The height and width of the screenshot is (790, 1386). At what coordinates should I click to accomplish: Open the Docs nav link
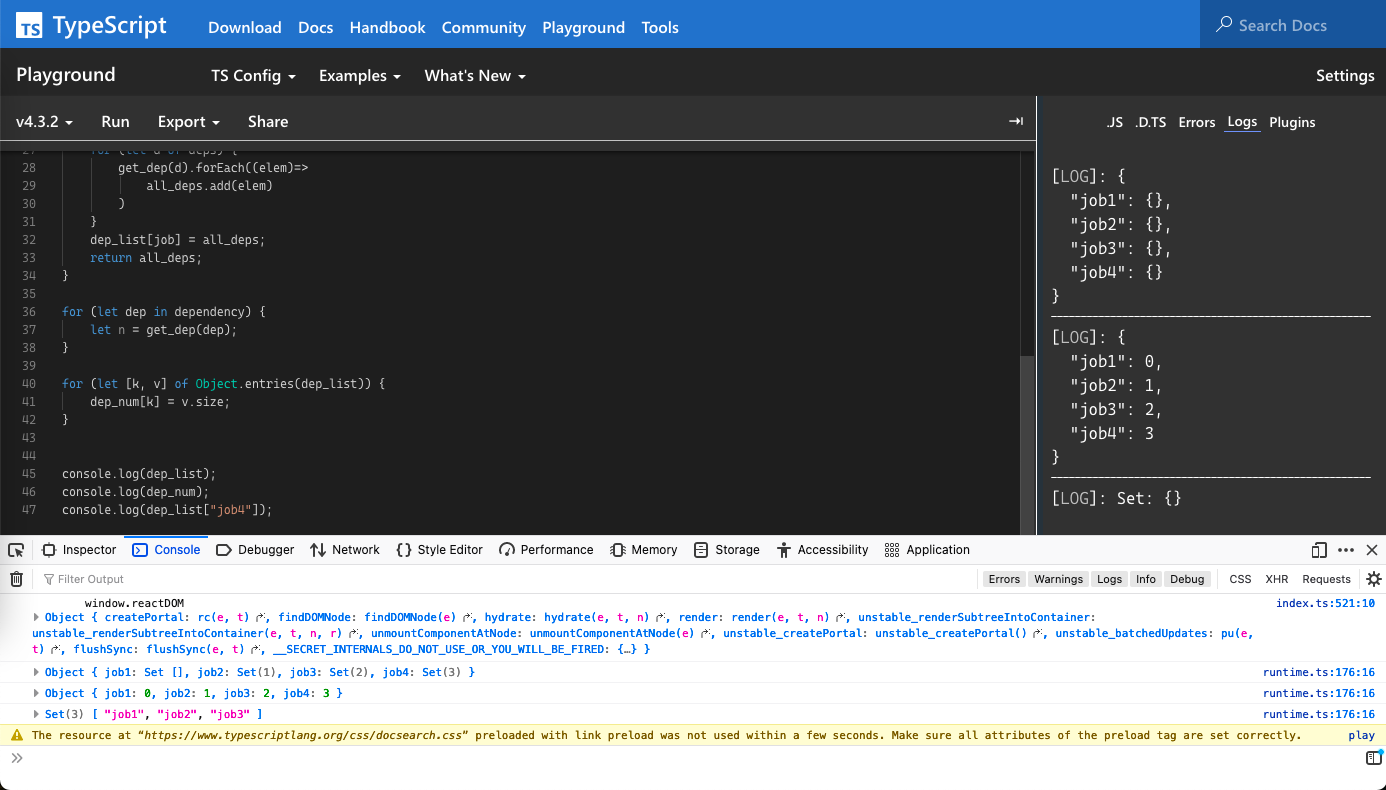tap(316, 27)
